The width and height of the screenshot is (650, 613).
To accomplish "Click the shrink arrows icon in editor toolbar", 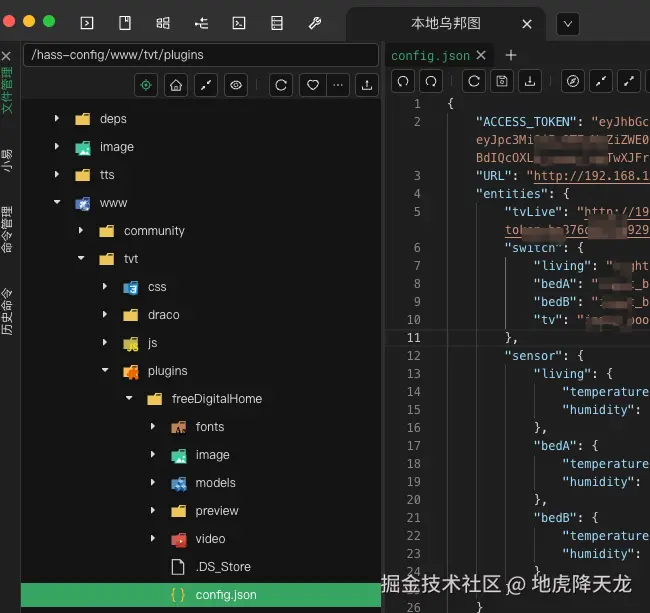I will click(x=601, y=81).
